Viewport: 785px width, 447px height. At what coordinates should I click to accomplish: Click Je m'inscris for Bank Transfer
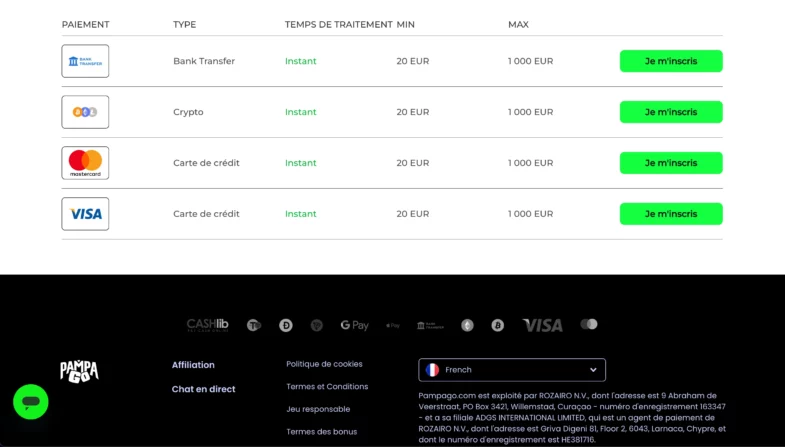[671, 61]
